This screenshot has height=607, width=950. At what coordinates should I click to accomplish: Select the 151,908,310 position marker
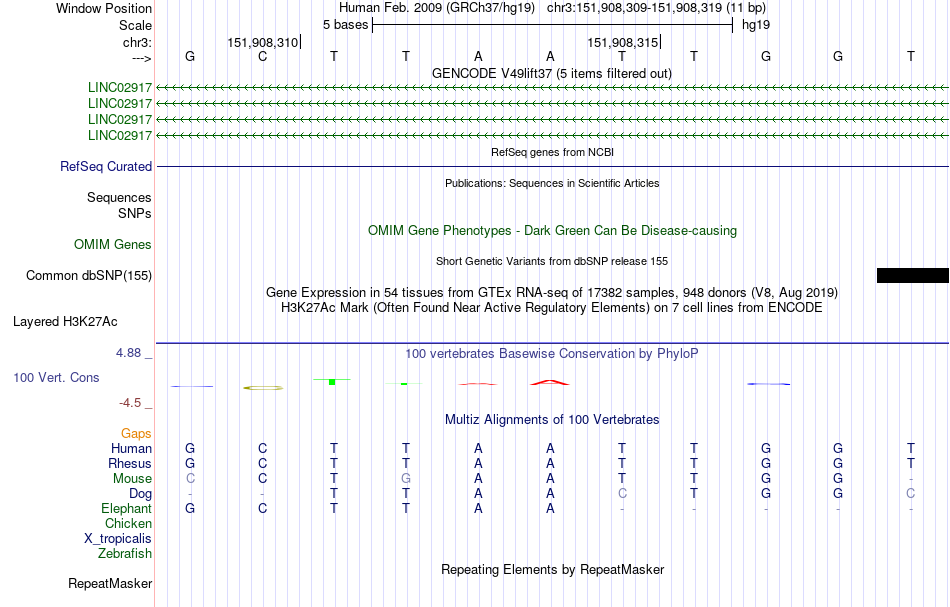(263, 42)
